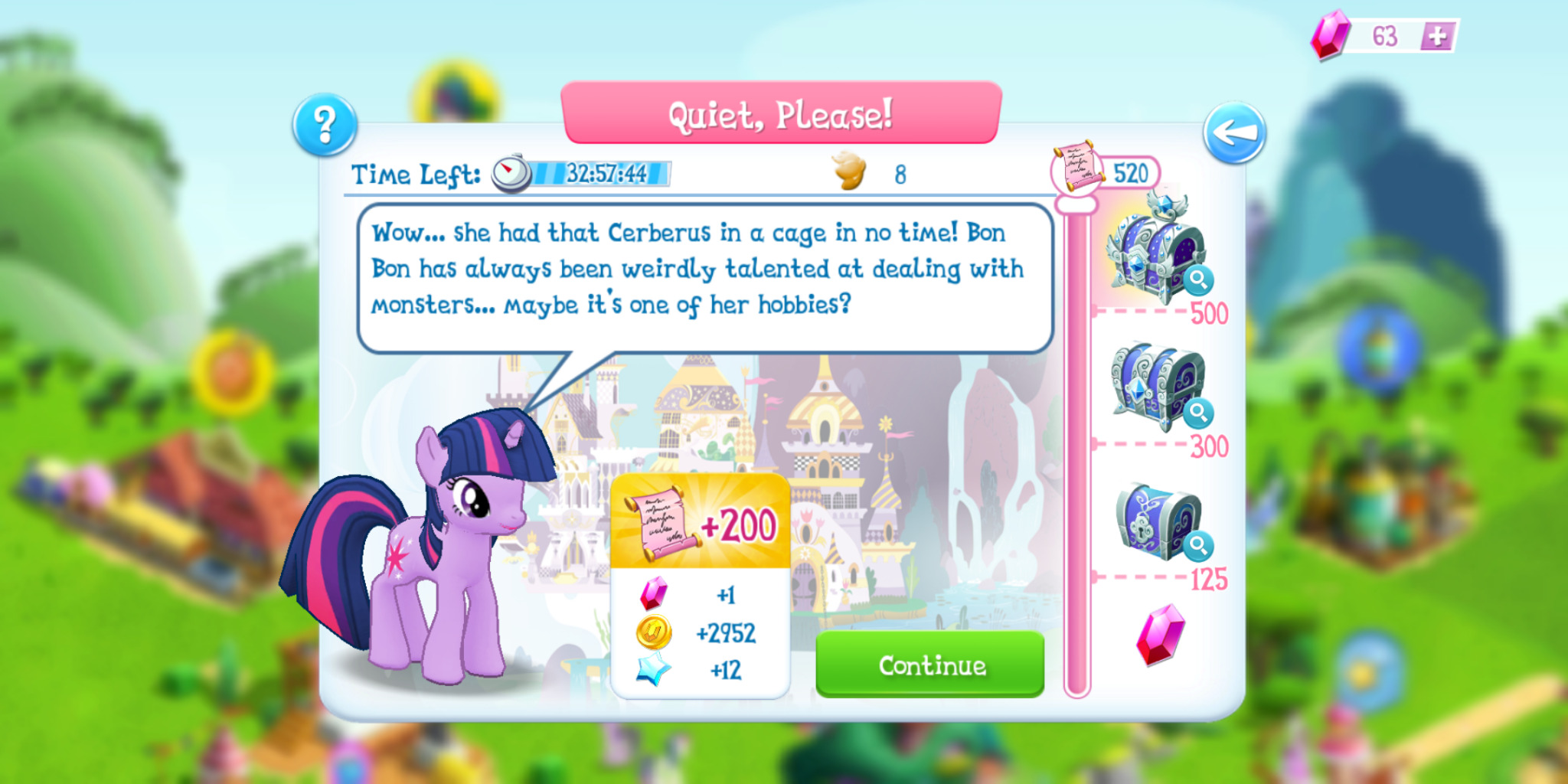Click the gem icon below progress track
This screenshot has height=784, width=1568.
coord(1160,634)
